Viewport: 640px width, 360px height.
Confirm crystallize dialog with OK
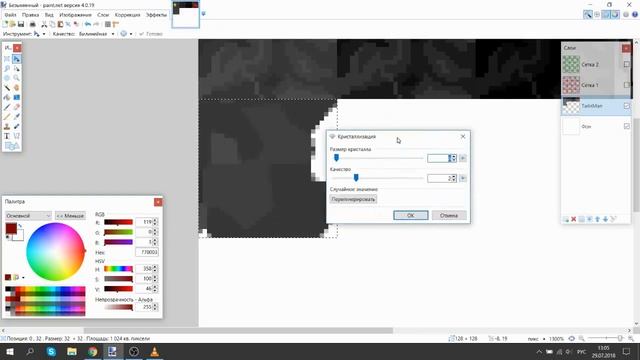411,215
